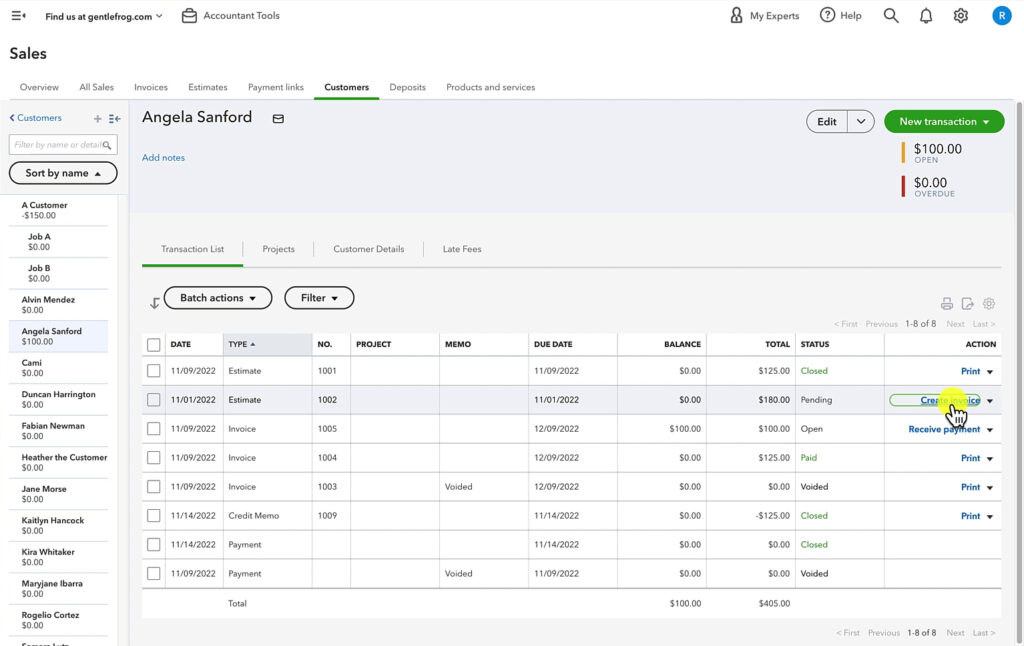Open the transaction list settings gear icon

[989, 303]
